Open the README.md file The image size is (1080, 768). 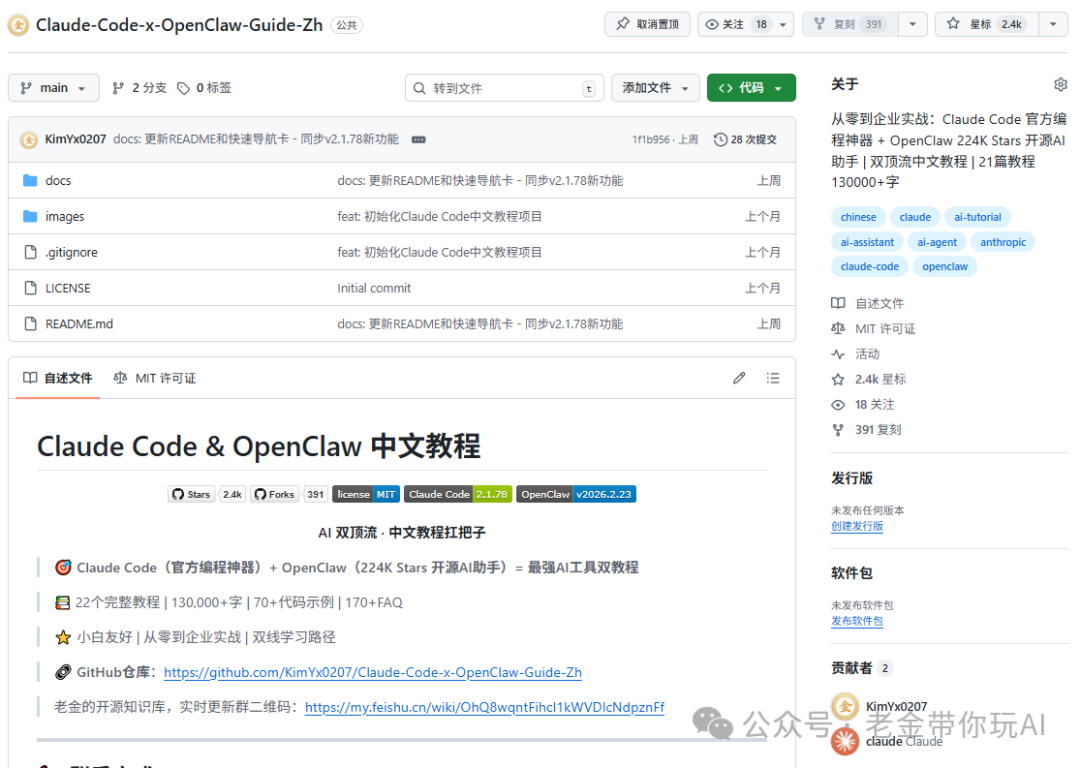tap(79, 324)
